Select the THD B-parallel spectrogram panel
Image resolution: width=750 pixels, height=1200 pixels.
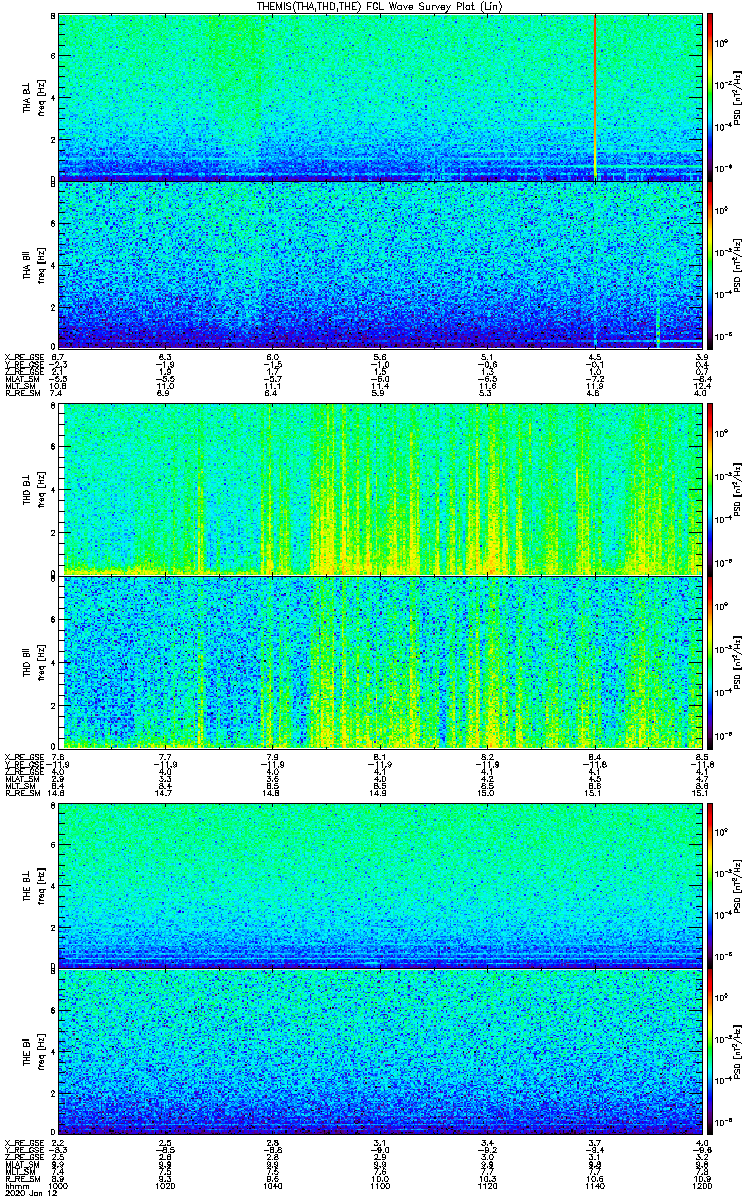[380, 661]
